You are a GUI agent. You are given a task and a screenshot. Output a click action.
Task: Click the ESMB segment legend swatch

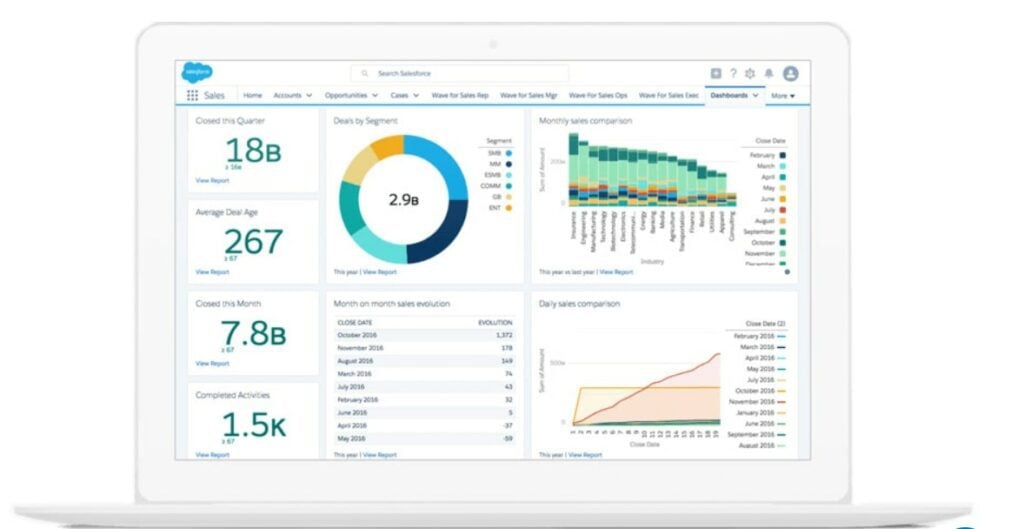(509, 175)
